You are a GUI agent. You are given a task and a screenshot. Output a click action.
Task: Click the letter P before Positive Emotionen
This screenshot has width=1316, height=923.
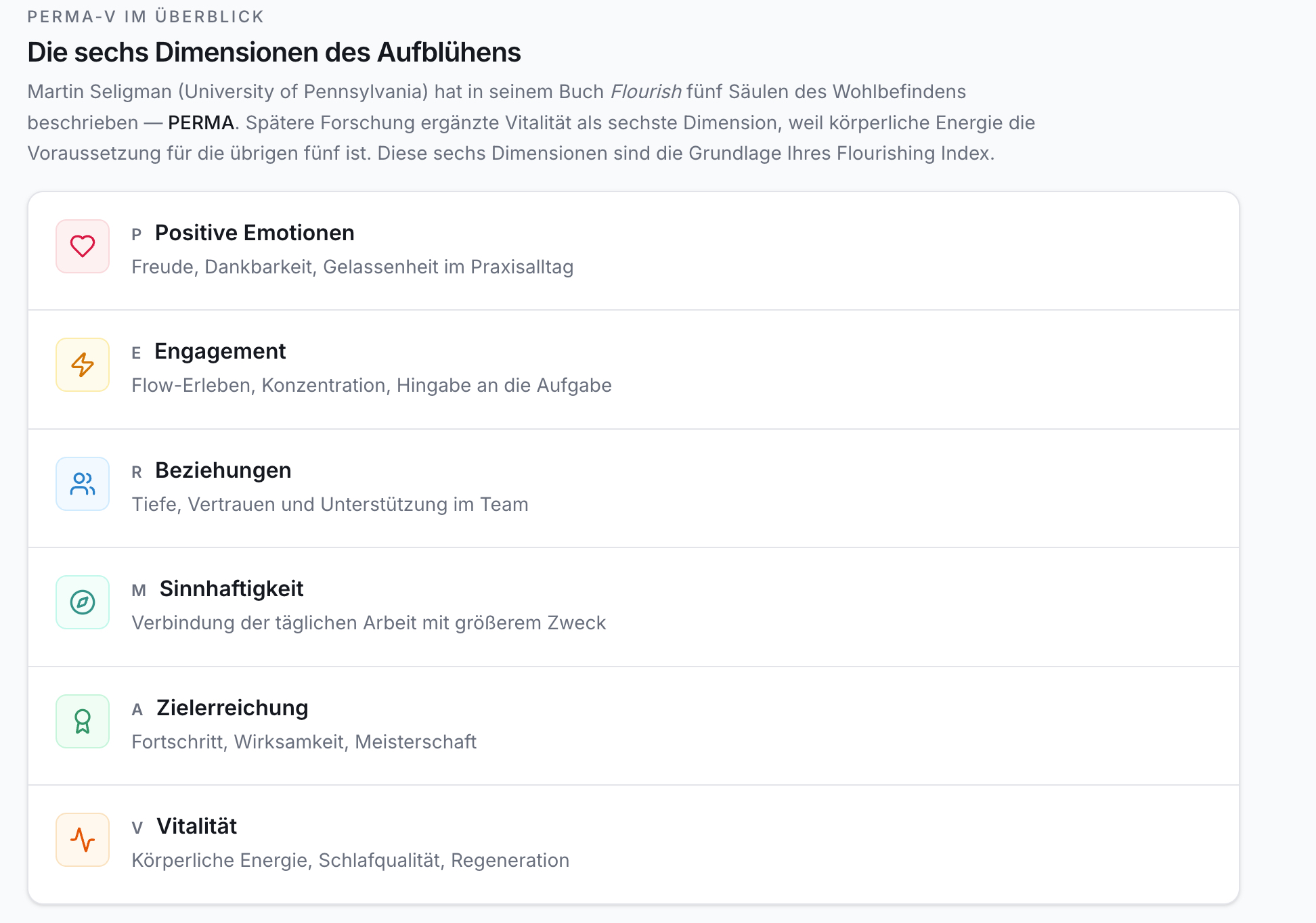[x=137, y=234]
